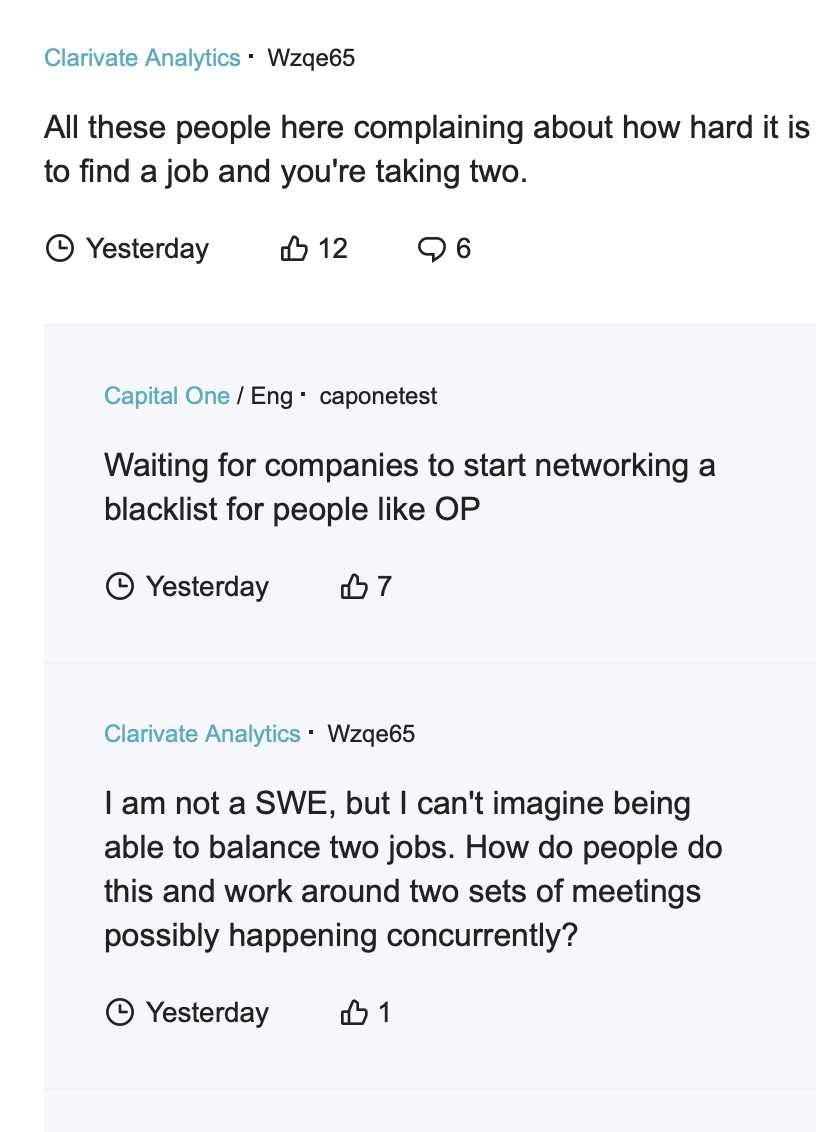Open replies via the speech bubble icon
The height and width of the screenshot is (1132, 832).
point(432,249)
